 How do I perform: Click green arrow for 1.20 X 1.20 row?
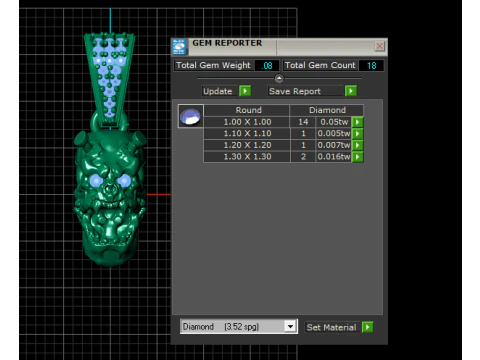point(357,145)
